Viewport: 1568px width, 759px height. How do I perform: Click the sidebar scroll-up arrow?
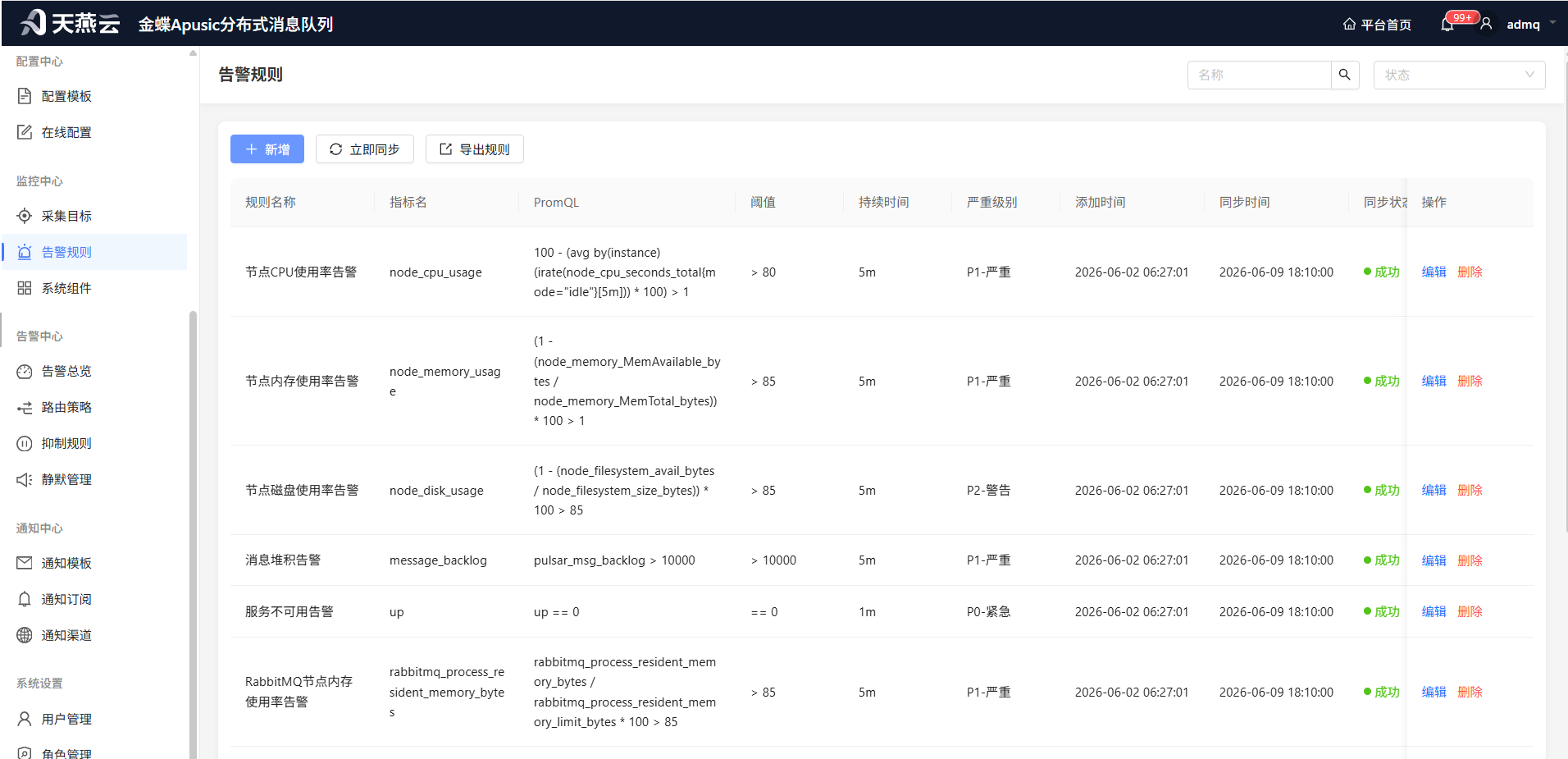point(193,53)
